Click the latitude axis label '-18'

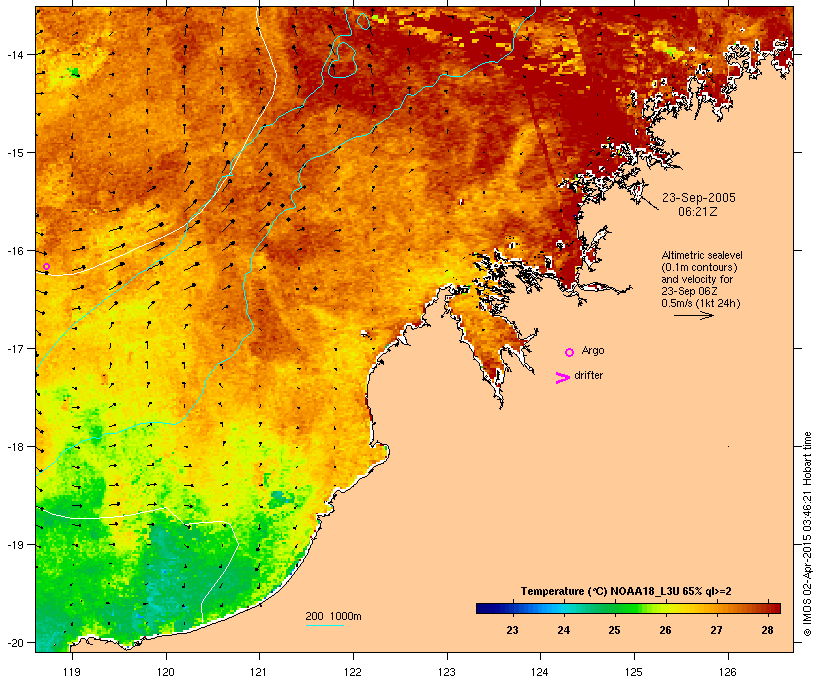[14, 447]
